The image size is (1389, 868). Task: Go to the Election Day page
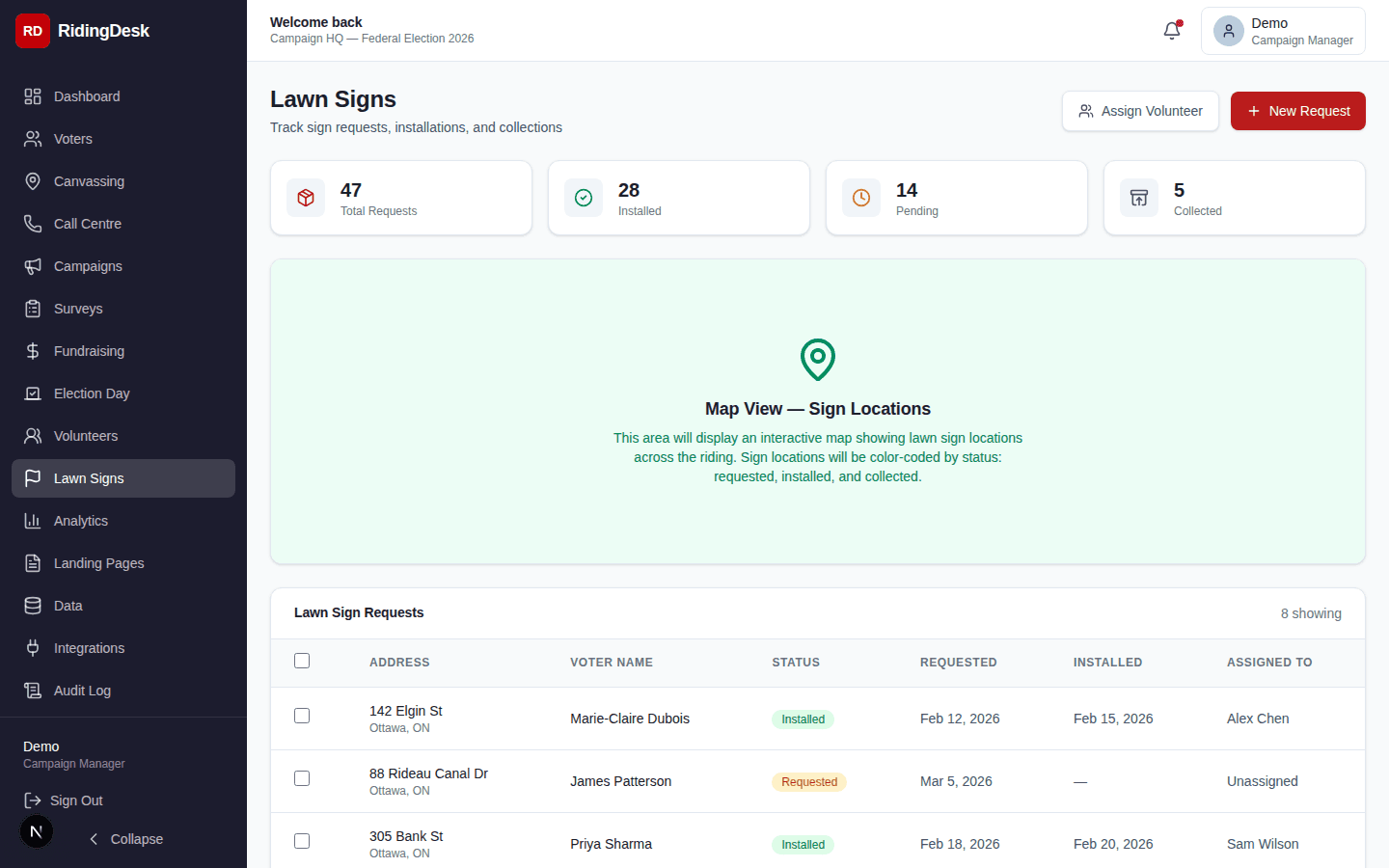(x=92, y=393)
